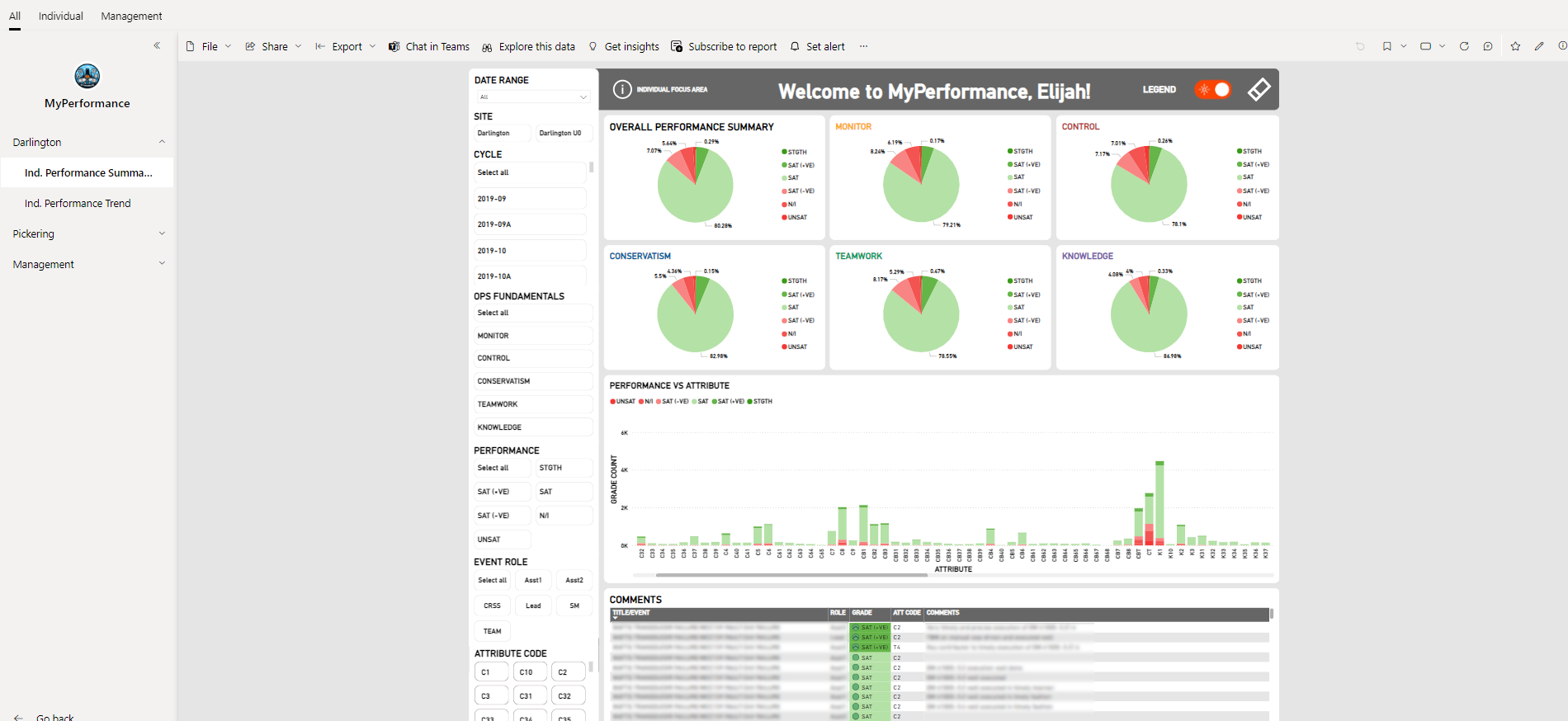Image resolution: width=1568 pixels, height=721 pixels.
Task: Switch to the Individual tab
Action: pyautogui.click(x=61, y=16)
